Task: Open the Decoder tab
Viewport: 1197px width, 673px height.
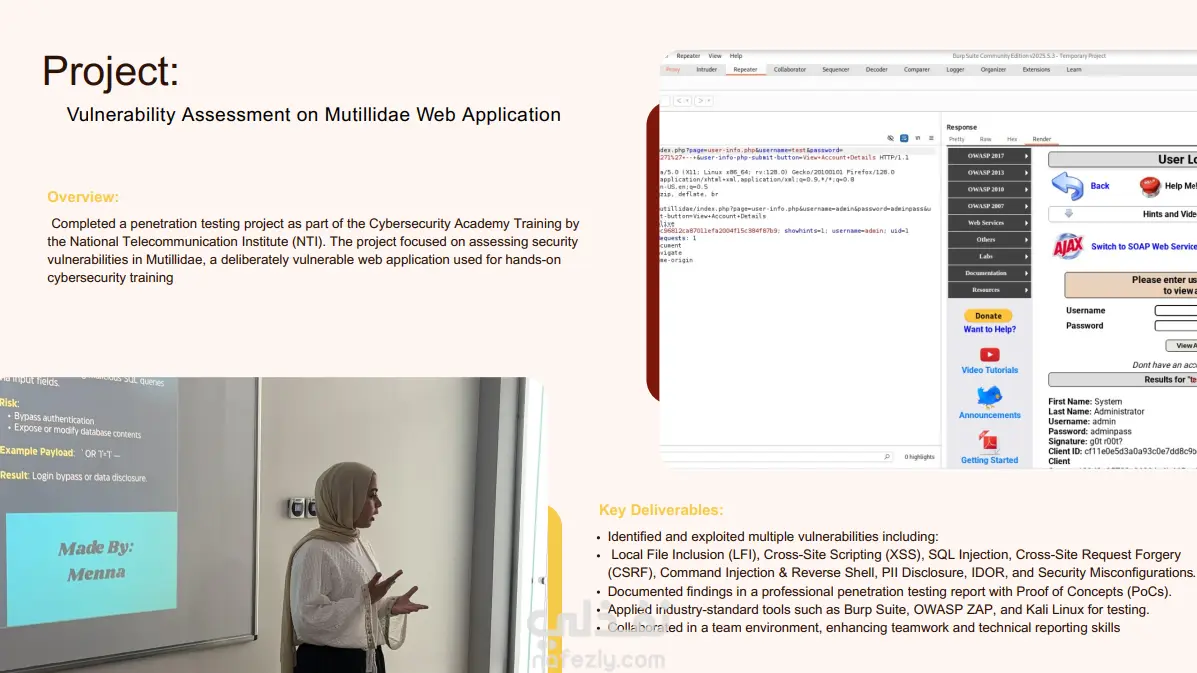Action: point(876,69)
